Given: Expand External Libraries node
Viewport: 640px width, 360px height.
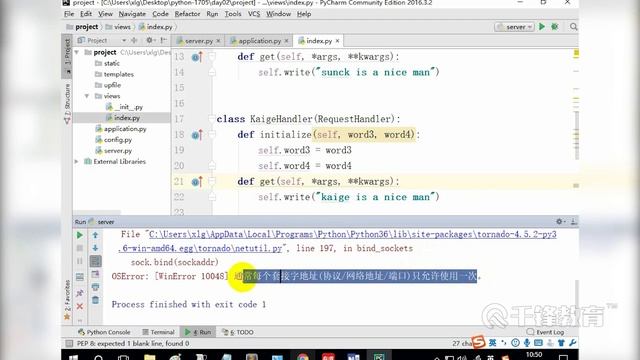Looking at the screenshot, I should coord(77,162).
